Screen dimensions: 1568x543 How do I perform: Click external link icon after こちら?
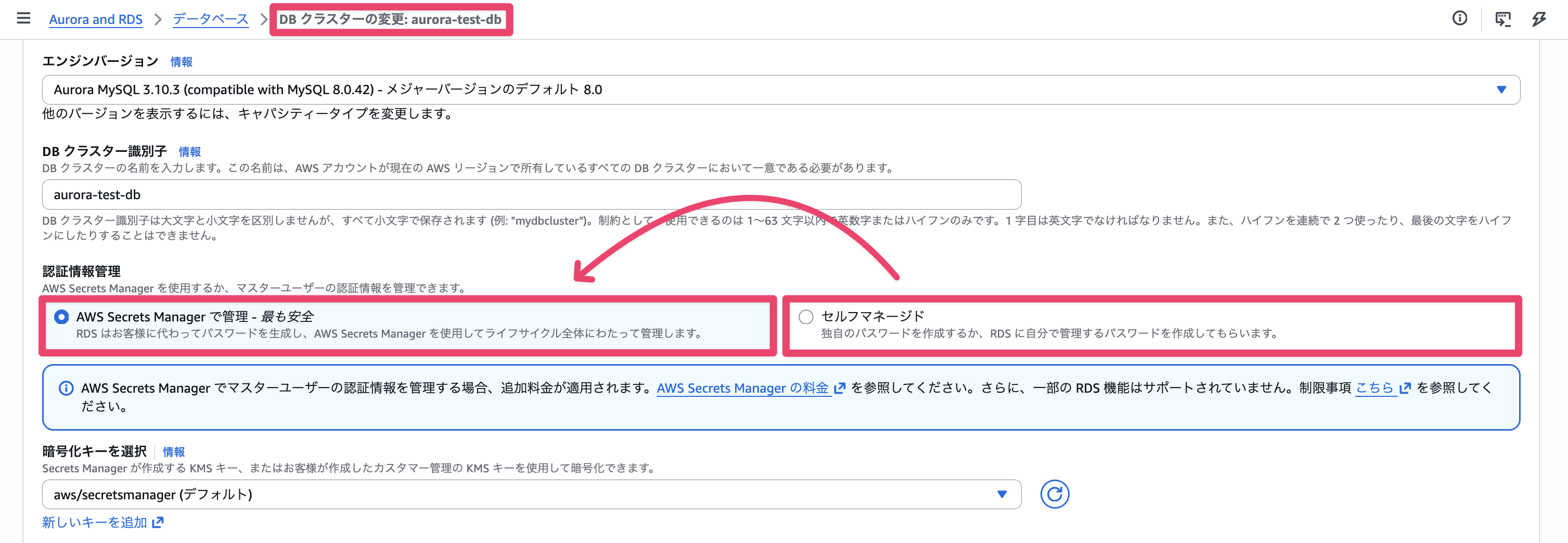[x=1405, y=388]
